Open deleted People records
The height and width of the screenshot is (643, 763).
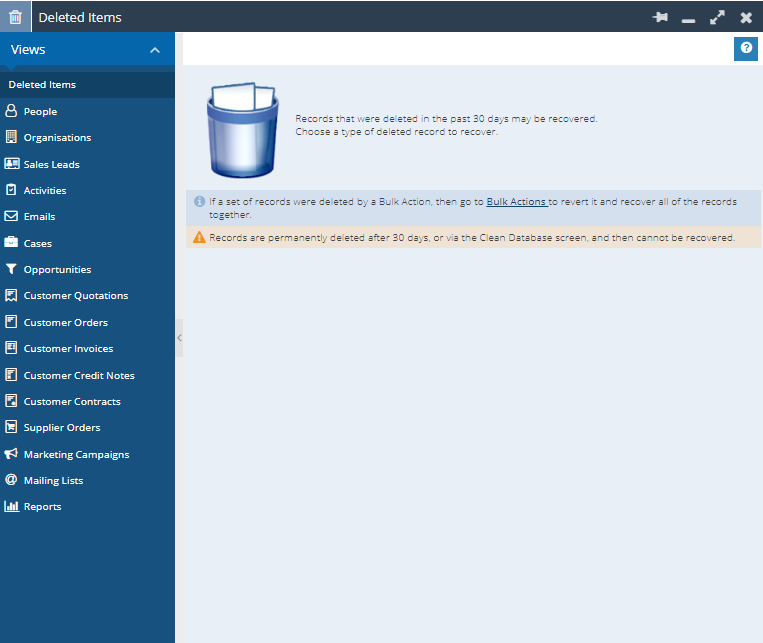[40, 111]
